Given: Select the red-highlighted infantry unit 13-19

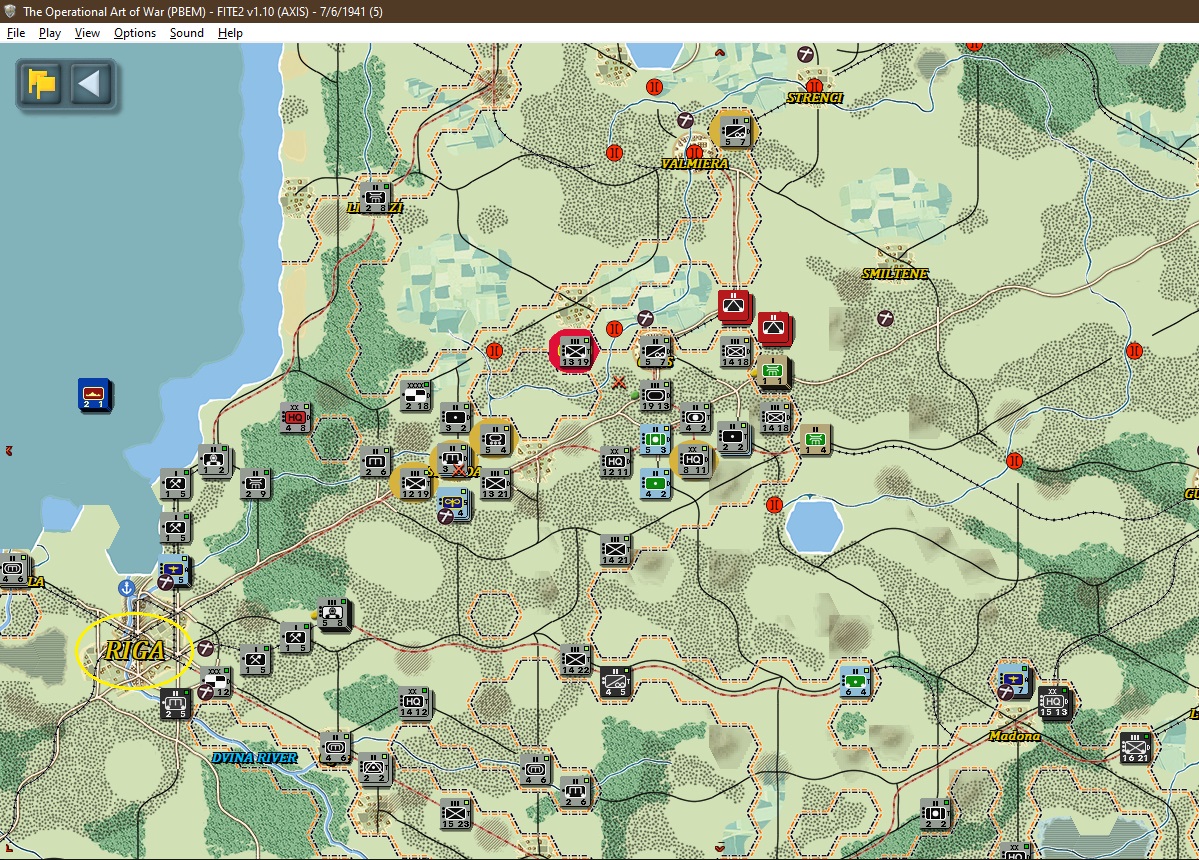Looking at the screenshot, I should pos(574,352).
